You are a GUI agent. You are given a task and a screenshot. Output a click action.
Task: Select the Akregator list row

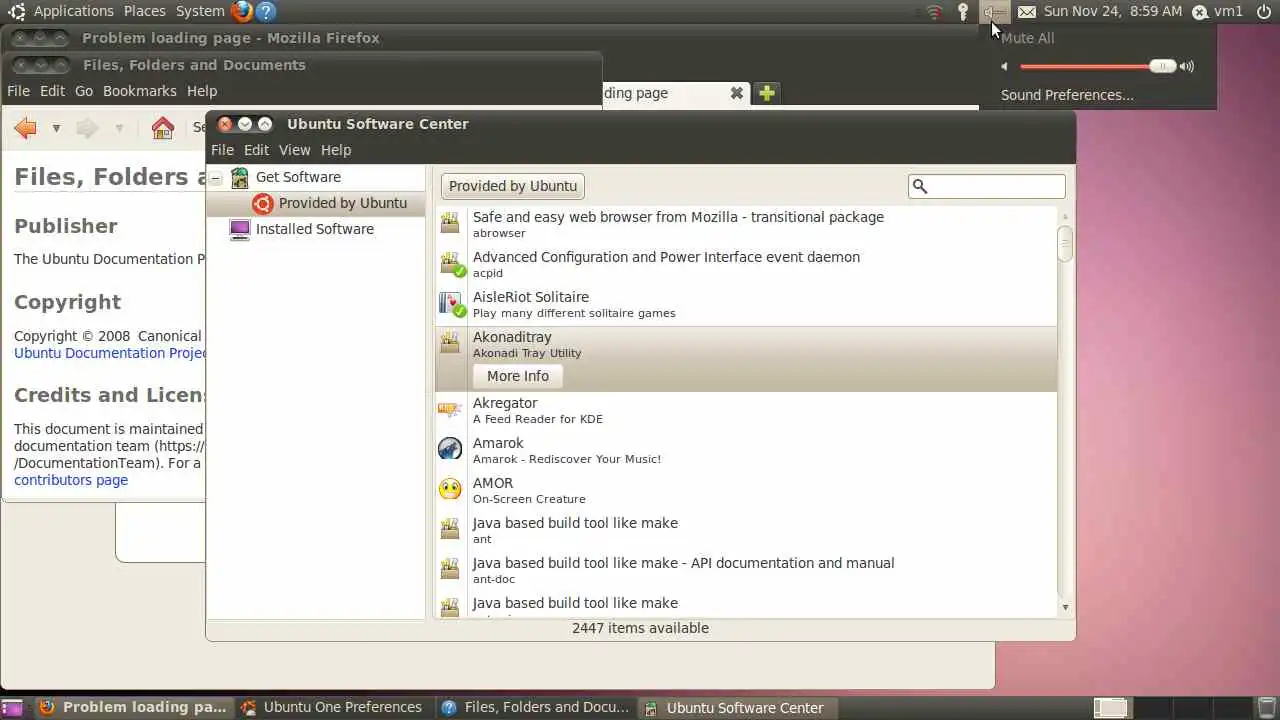click(x=746, y=410)
